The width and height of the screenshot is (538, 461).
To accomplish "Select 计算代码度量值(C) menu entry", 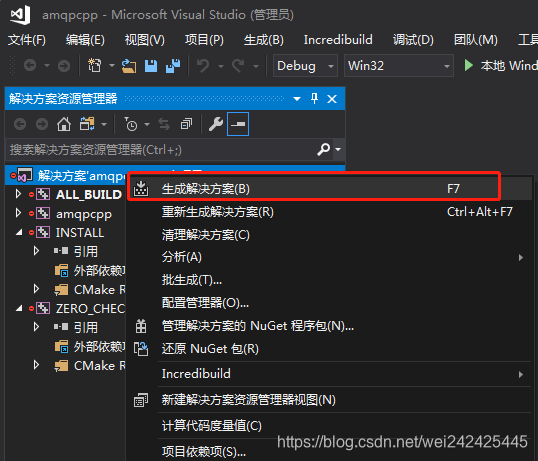I will tap(329, 426).
